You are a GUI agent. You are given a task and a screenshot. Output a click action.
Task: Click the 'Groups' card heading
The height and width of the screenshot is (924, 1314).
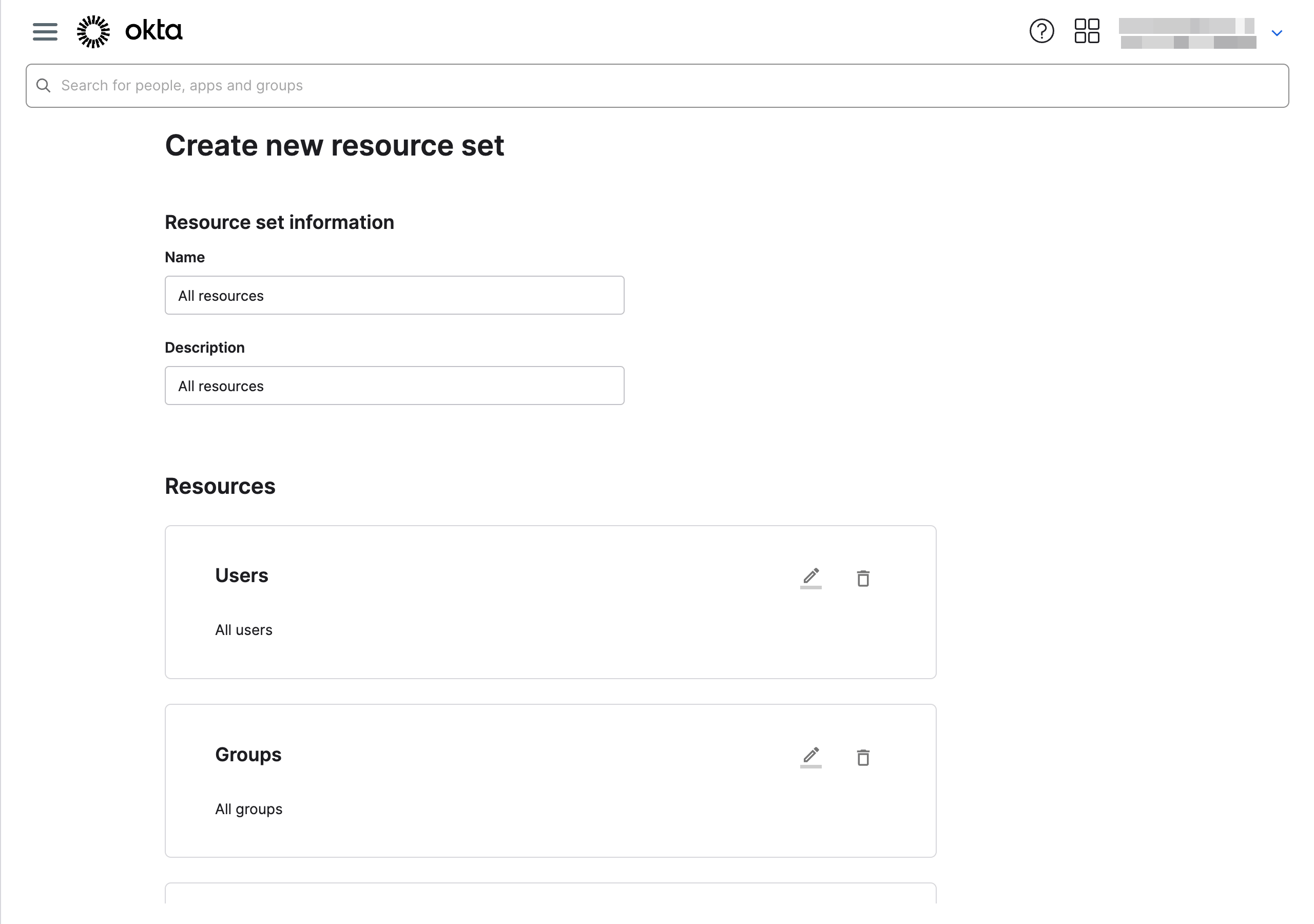(x=248, y=755)
